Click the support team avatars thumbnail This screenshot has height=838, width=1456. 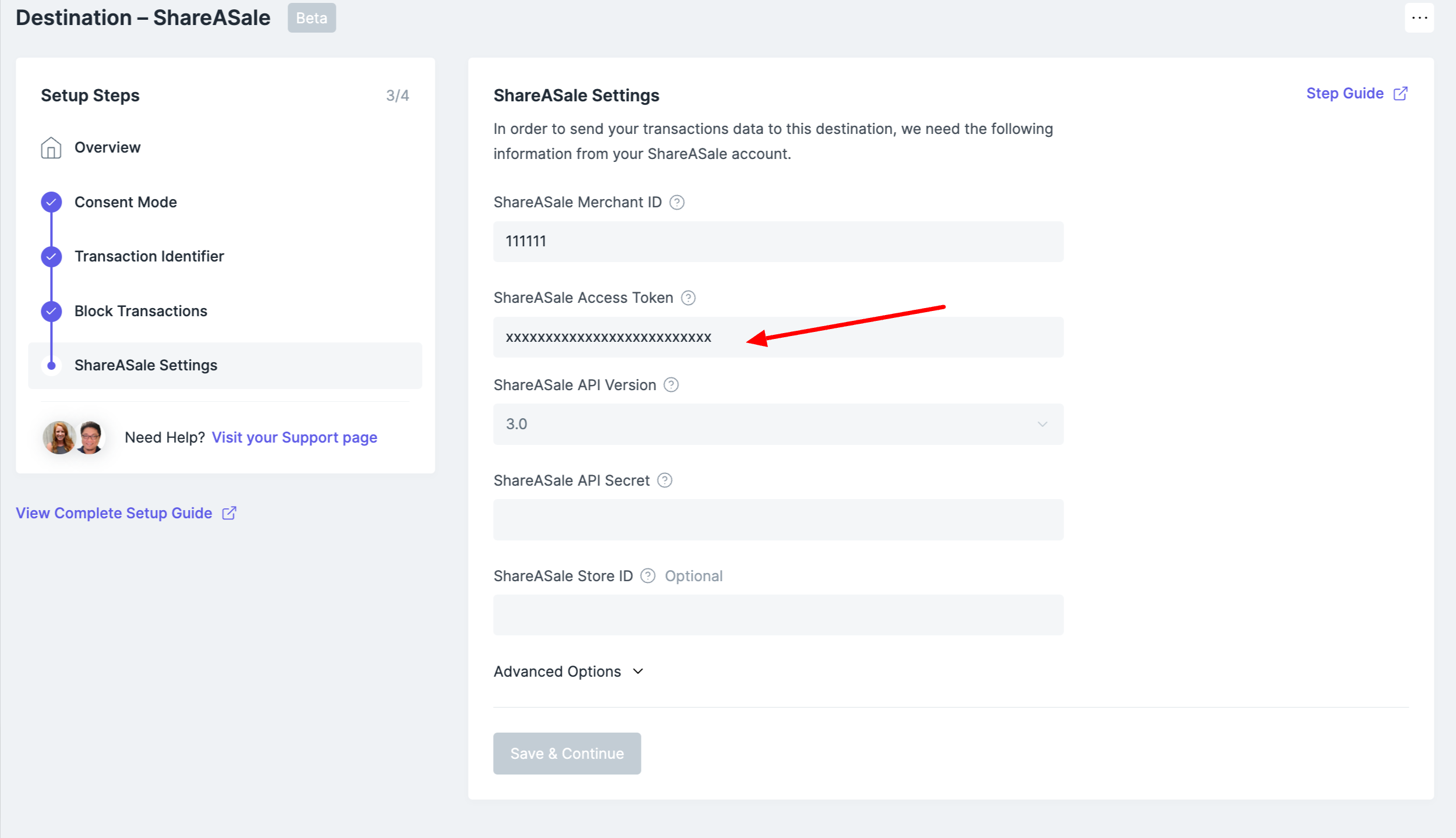tap(74, 437)
